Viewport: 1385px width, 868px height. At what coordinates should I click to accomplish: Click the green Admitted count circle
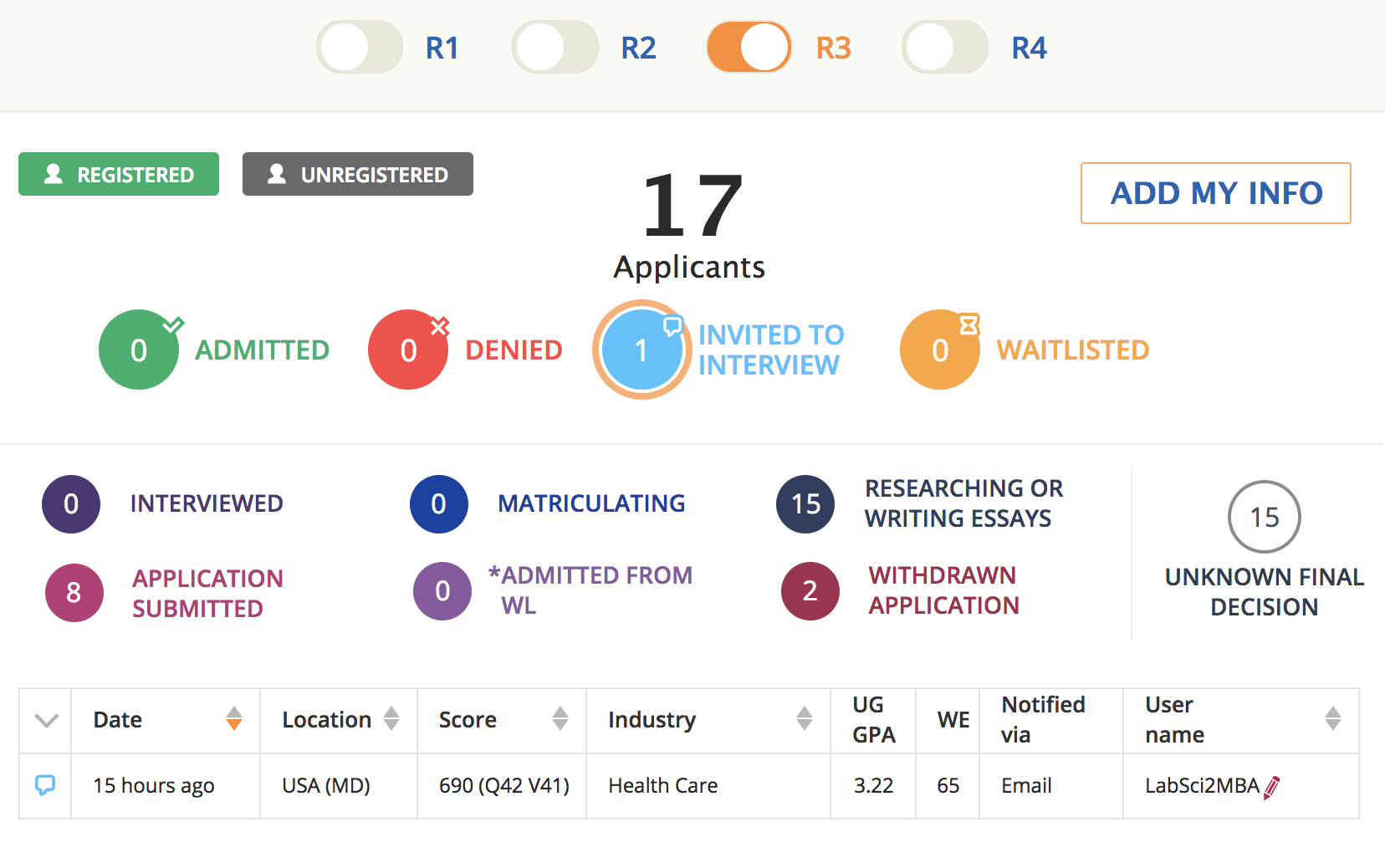(x=139, y=350)
